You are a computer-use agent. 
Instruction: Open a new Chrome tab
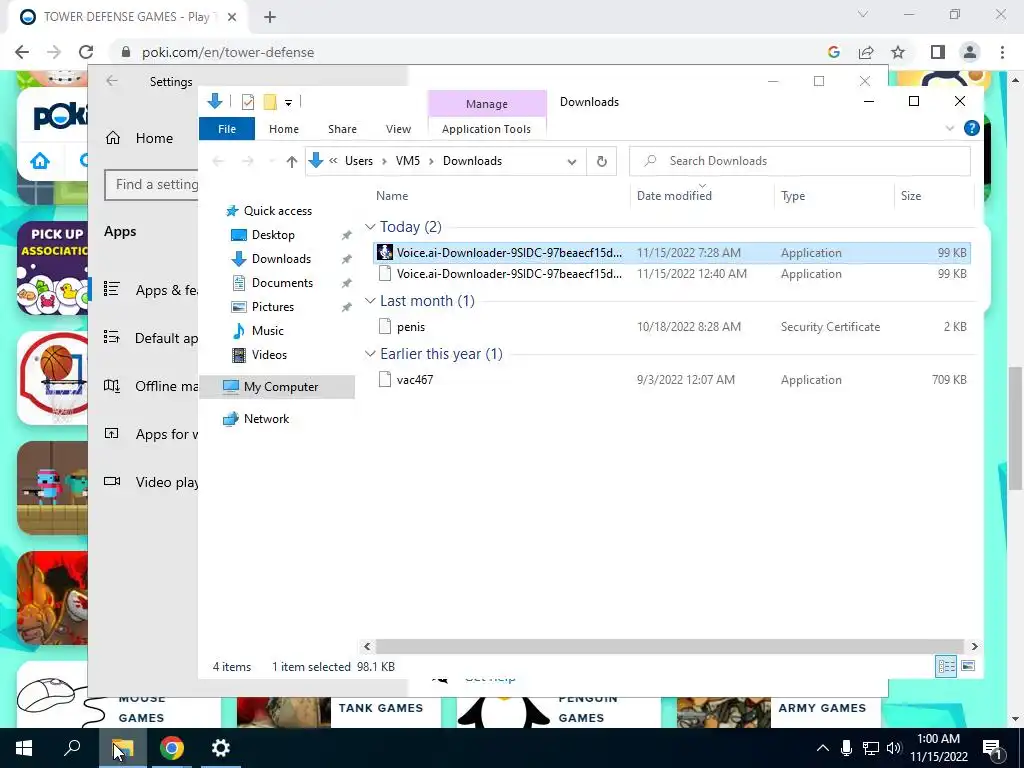[270, 17]
